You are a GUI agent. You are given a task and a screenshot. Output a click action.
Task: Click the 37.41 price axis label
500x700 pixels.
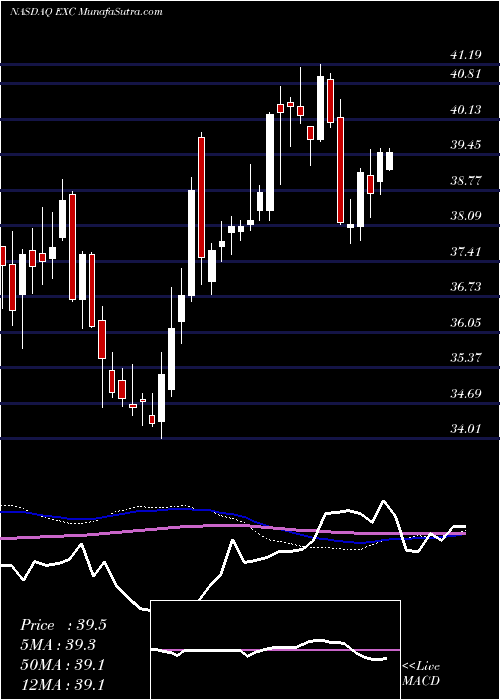click(x=466, y=251)
